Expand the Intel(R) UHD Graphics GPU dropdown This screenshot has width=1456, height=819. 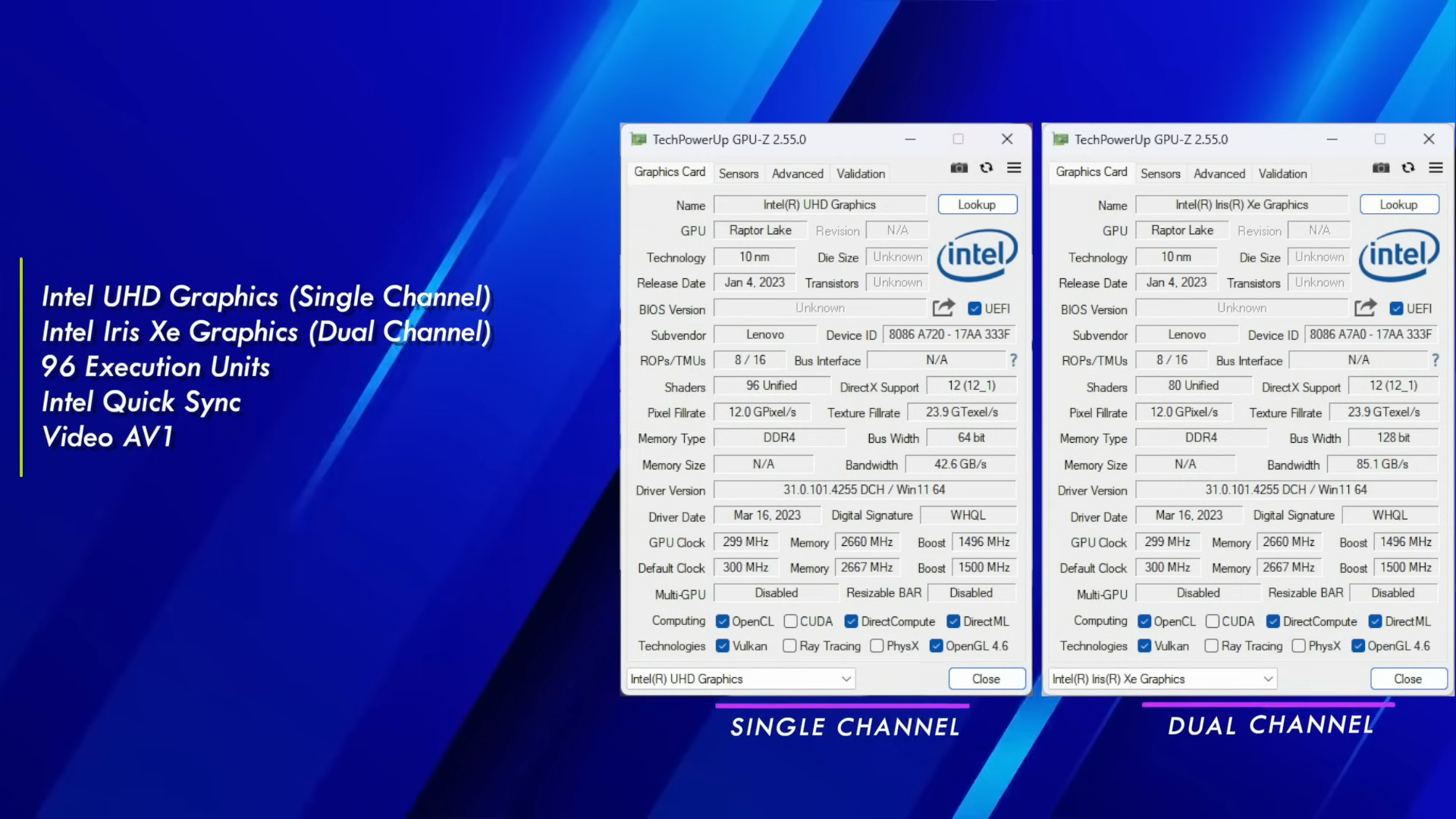tap(846, 679)
